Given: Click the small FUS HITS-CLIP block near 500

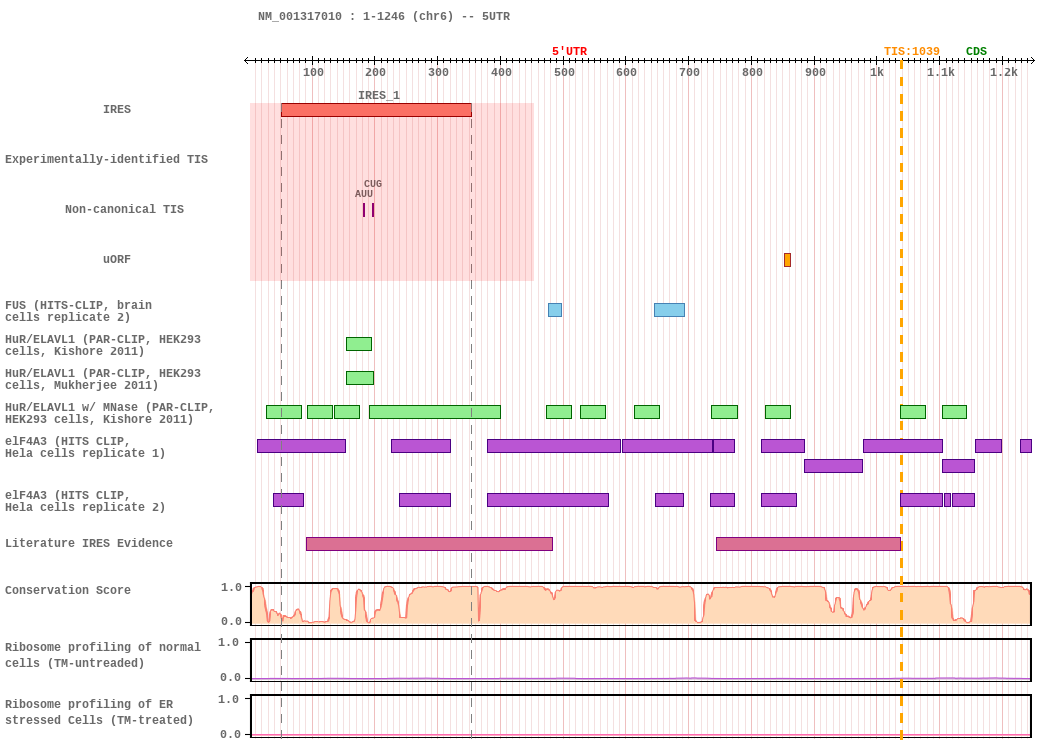Looking at the screenshot, I should pos(555,310).
